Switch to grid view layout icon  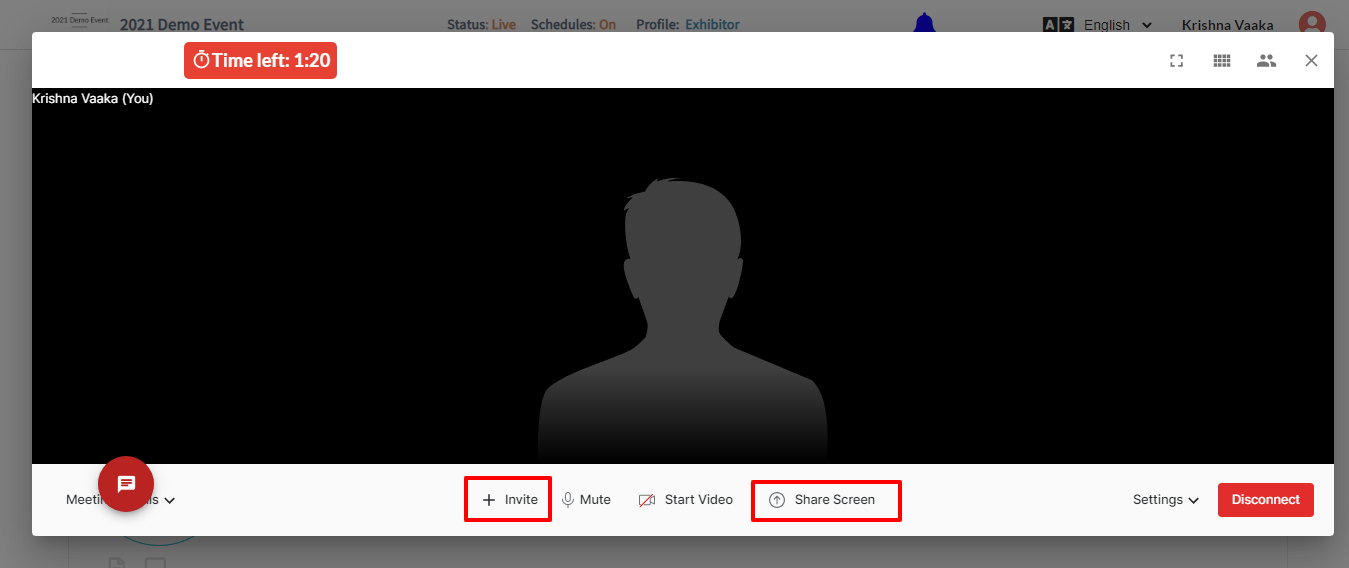pos(1221,60)
